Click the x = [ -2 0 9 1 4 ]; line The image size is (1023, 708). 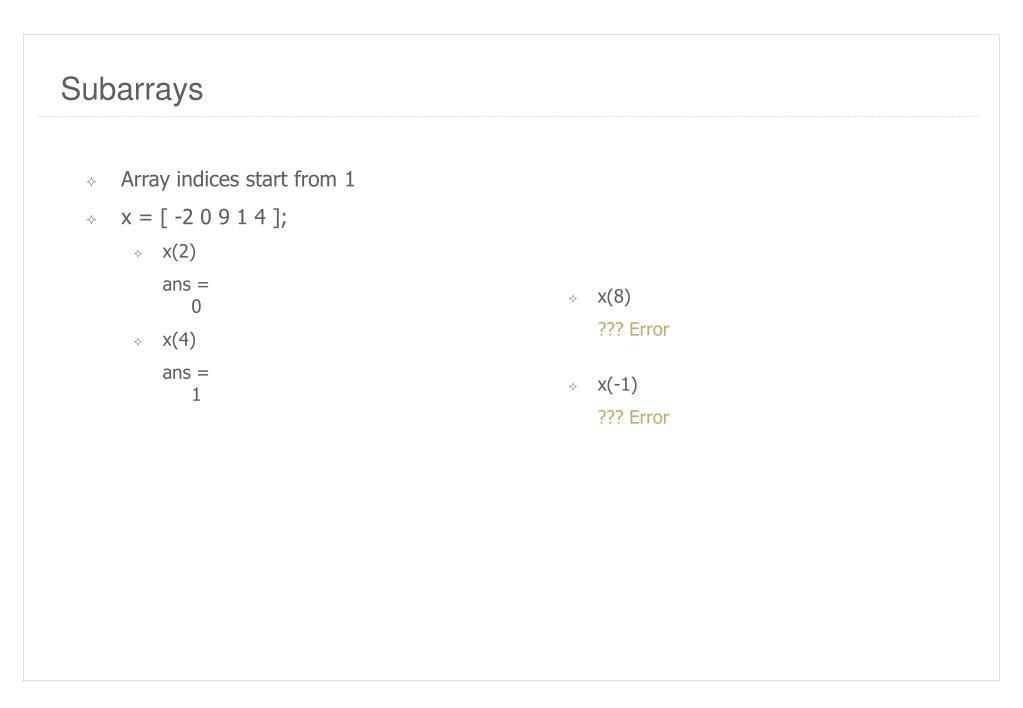pyautogui.click(x=204, y=217)
